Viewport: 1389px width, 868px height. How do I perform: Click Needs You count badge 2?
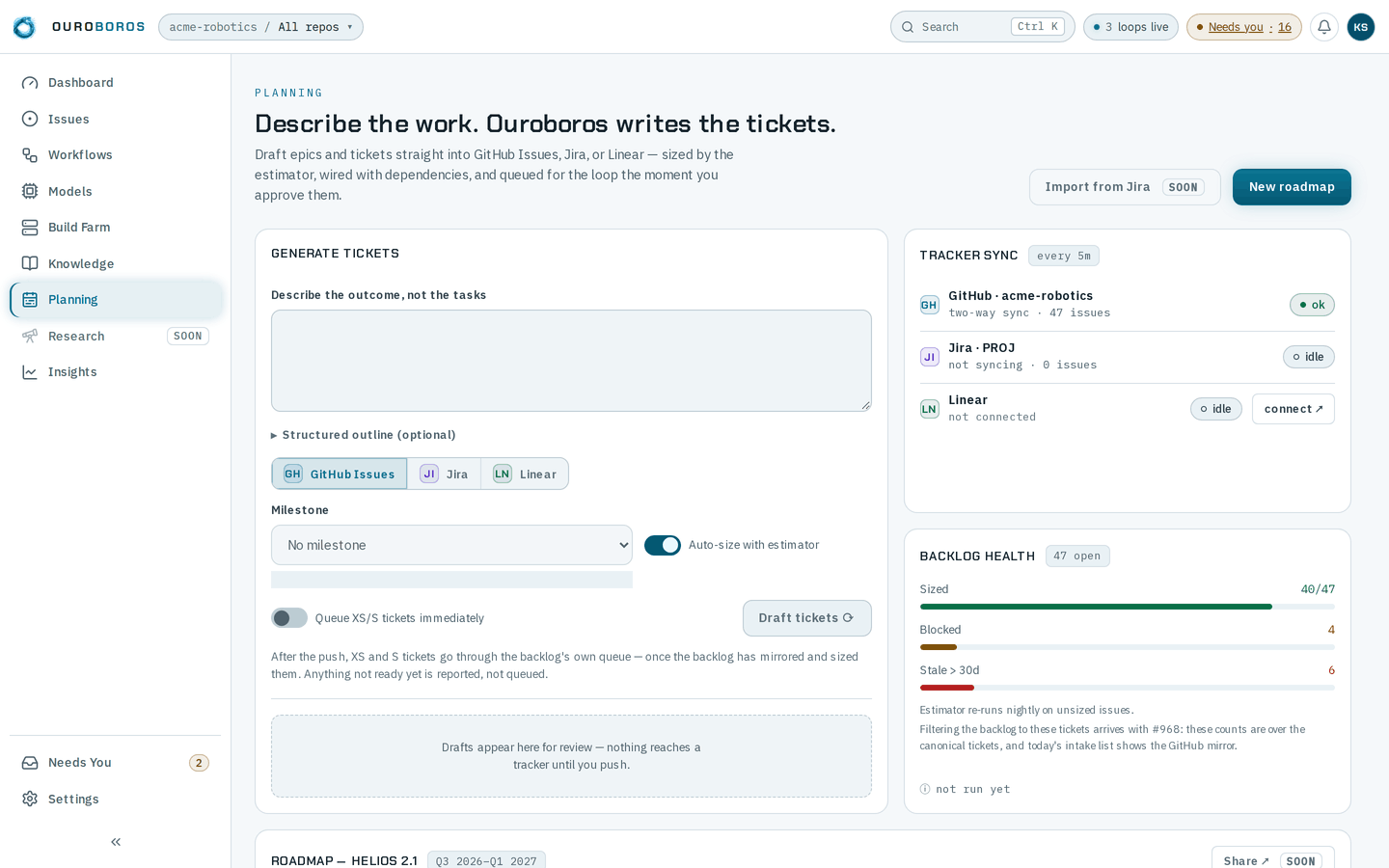199,763
